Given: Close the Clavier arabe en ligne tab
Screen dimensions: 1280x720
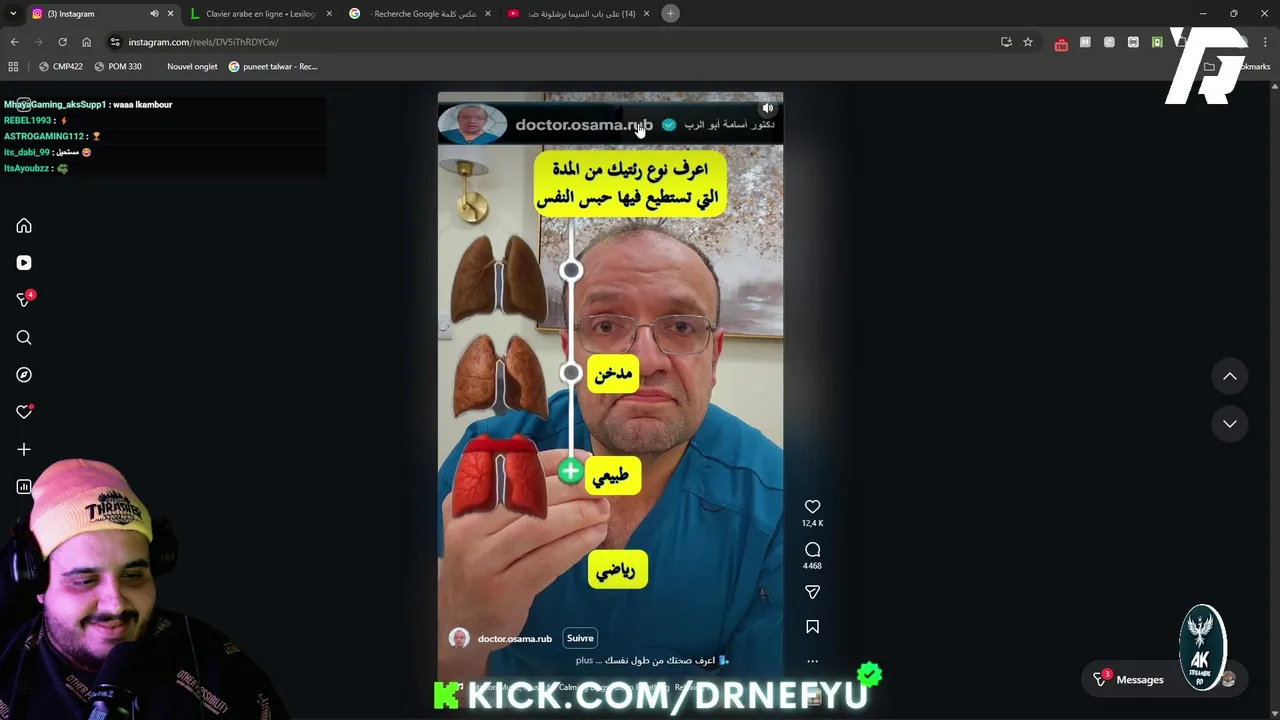Looking at the screenshot, I should (x=329, y=13).
